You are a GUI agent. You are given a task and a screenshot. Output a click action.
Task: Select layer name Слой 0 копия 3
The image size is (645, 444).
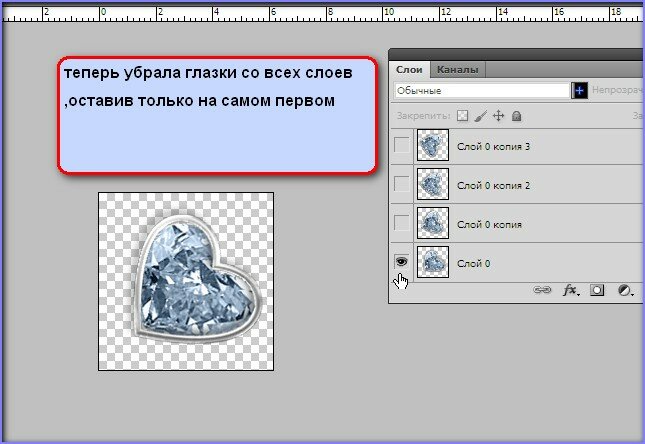click(492, 147)
